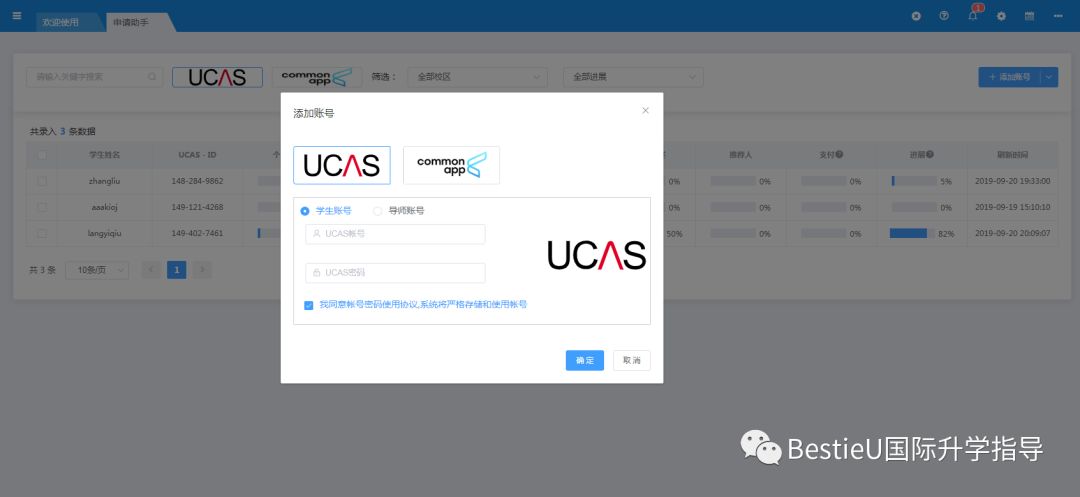
Task: Click the blue 添加账号 button
Action: [1010, 77]
